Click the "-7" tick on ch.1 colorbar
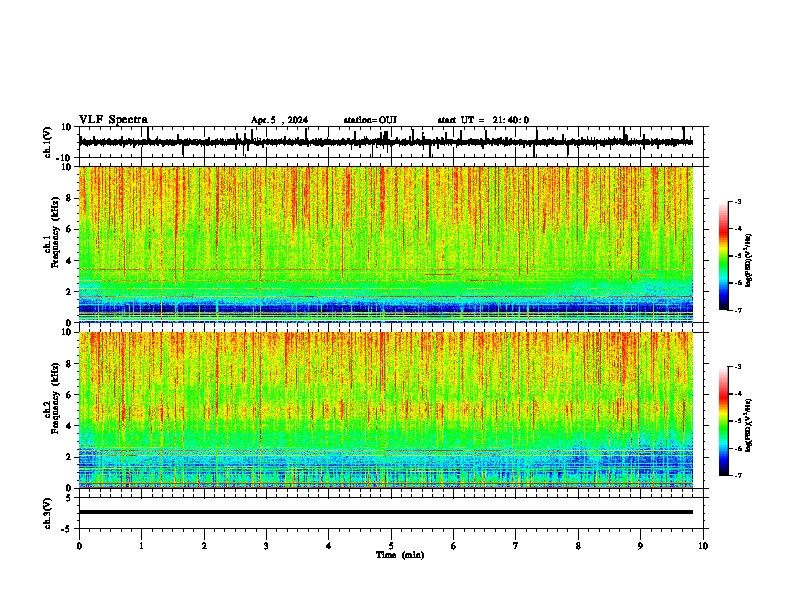Screen dimensions: 792x612 coord(738,311)
